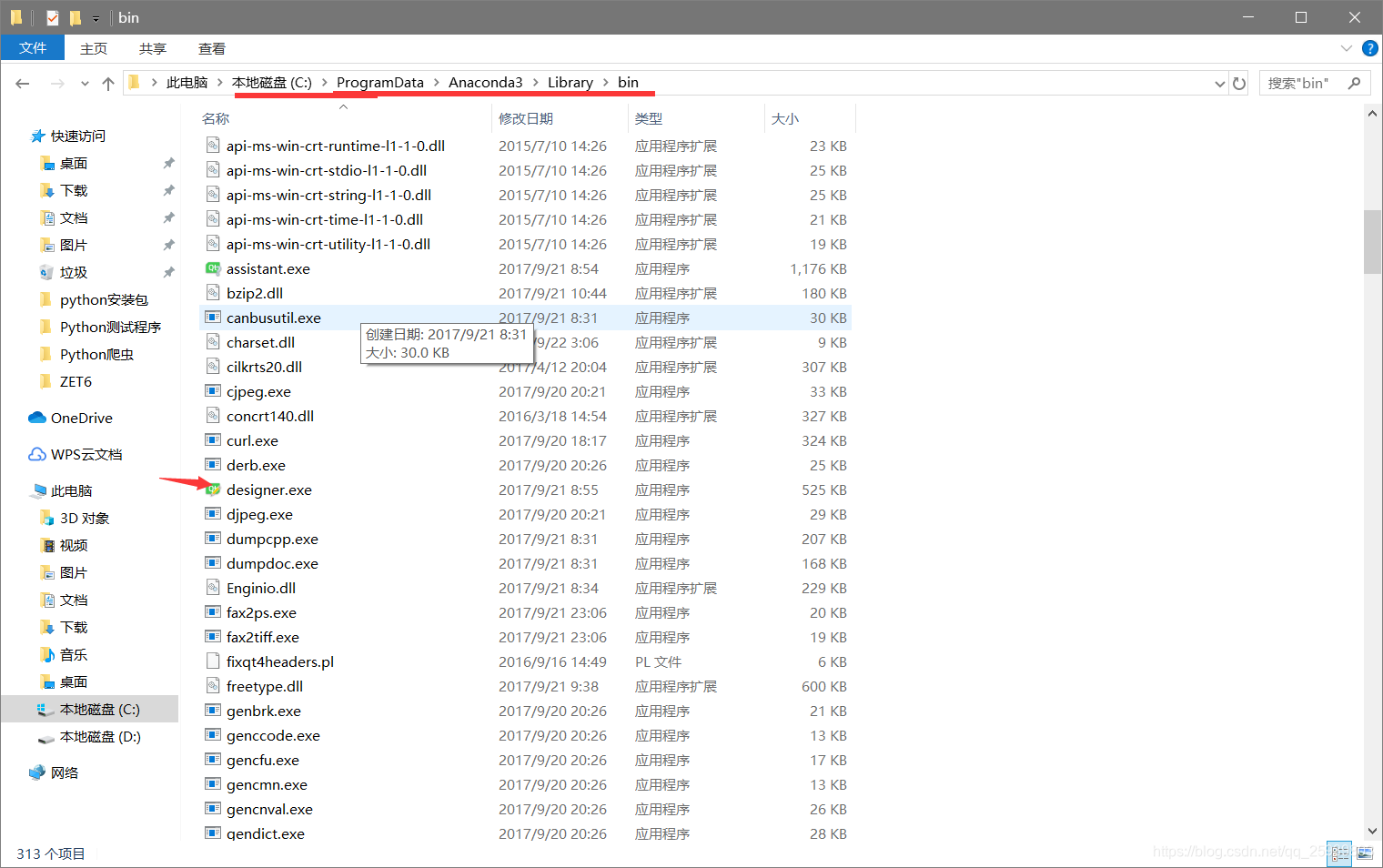Open the 文件 menu

(33, 47)
